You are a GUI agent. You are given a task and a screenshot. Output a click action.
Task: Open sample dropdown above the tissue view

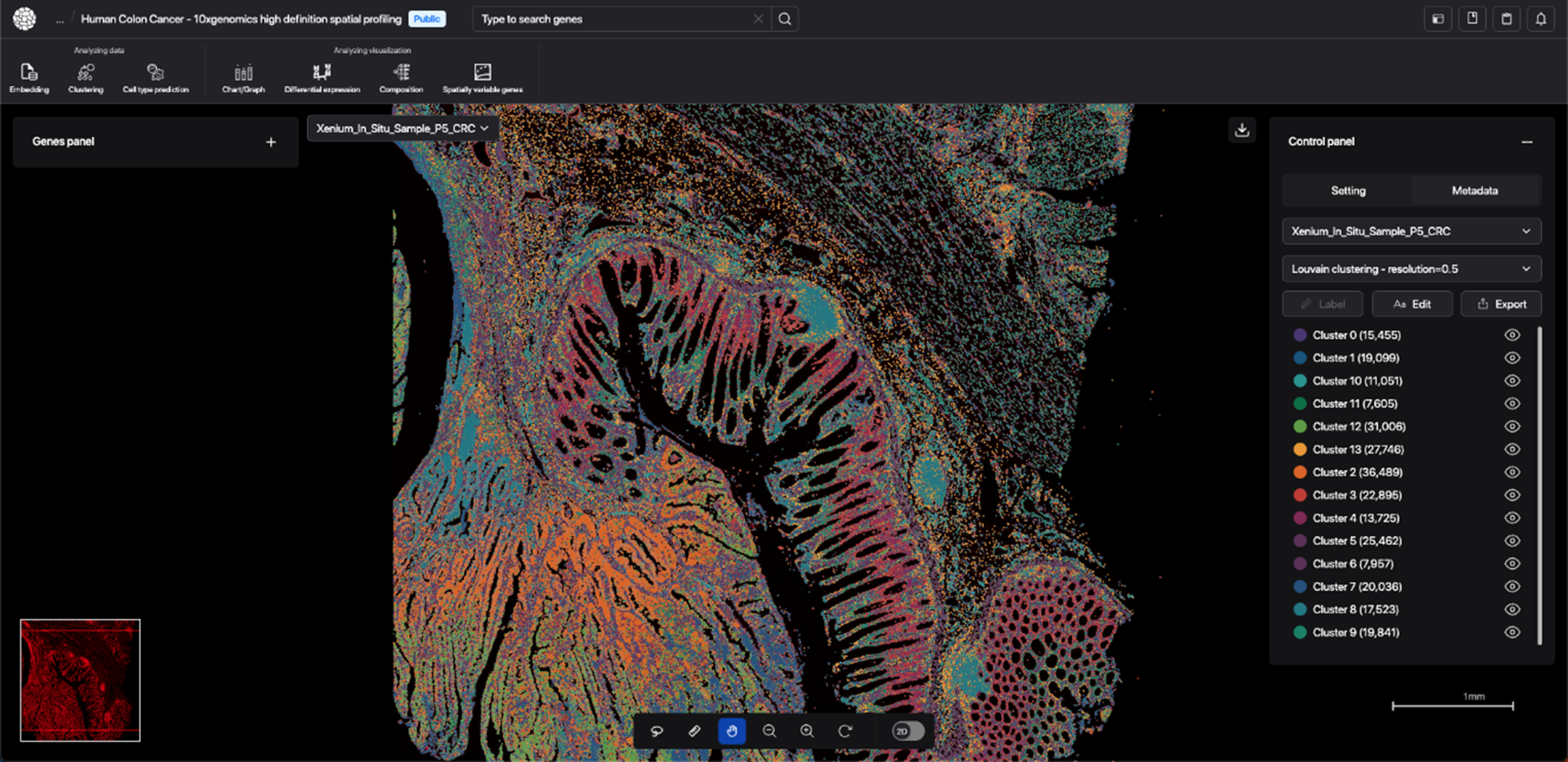[402, 128]
